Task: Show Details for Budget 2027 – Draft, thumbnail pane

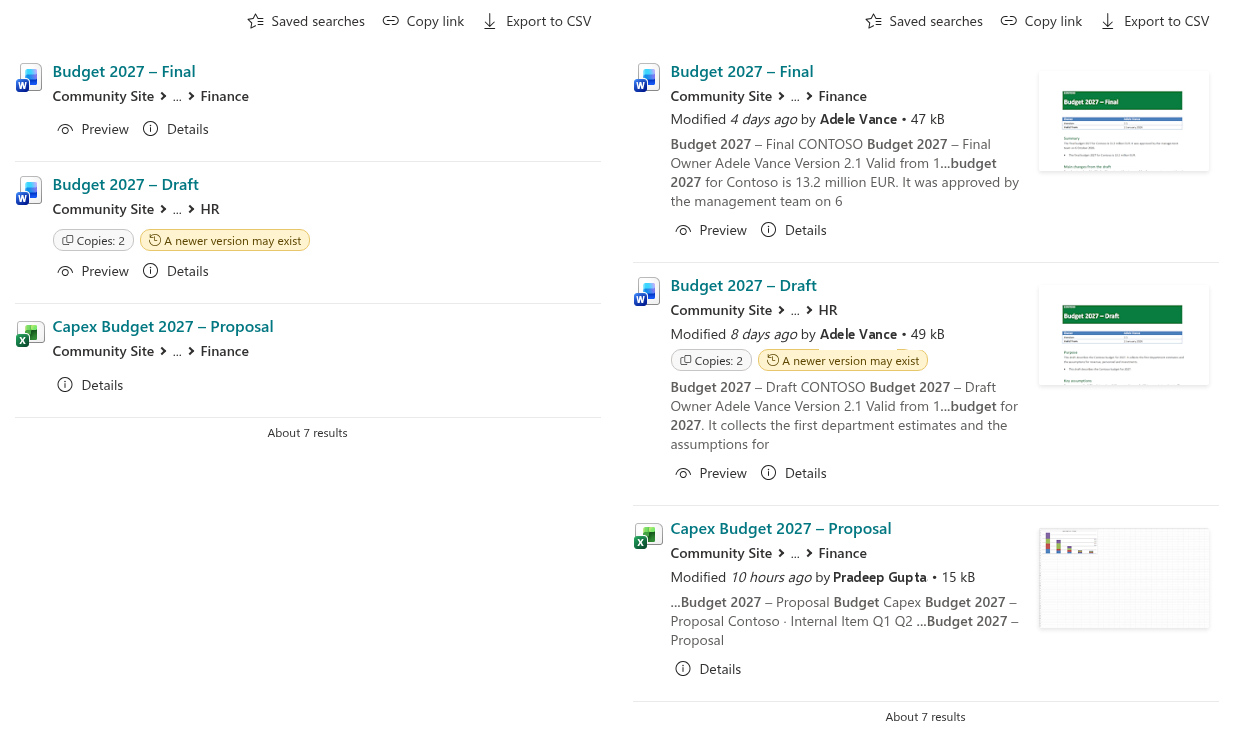Action: point(794,473)
